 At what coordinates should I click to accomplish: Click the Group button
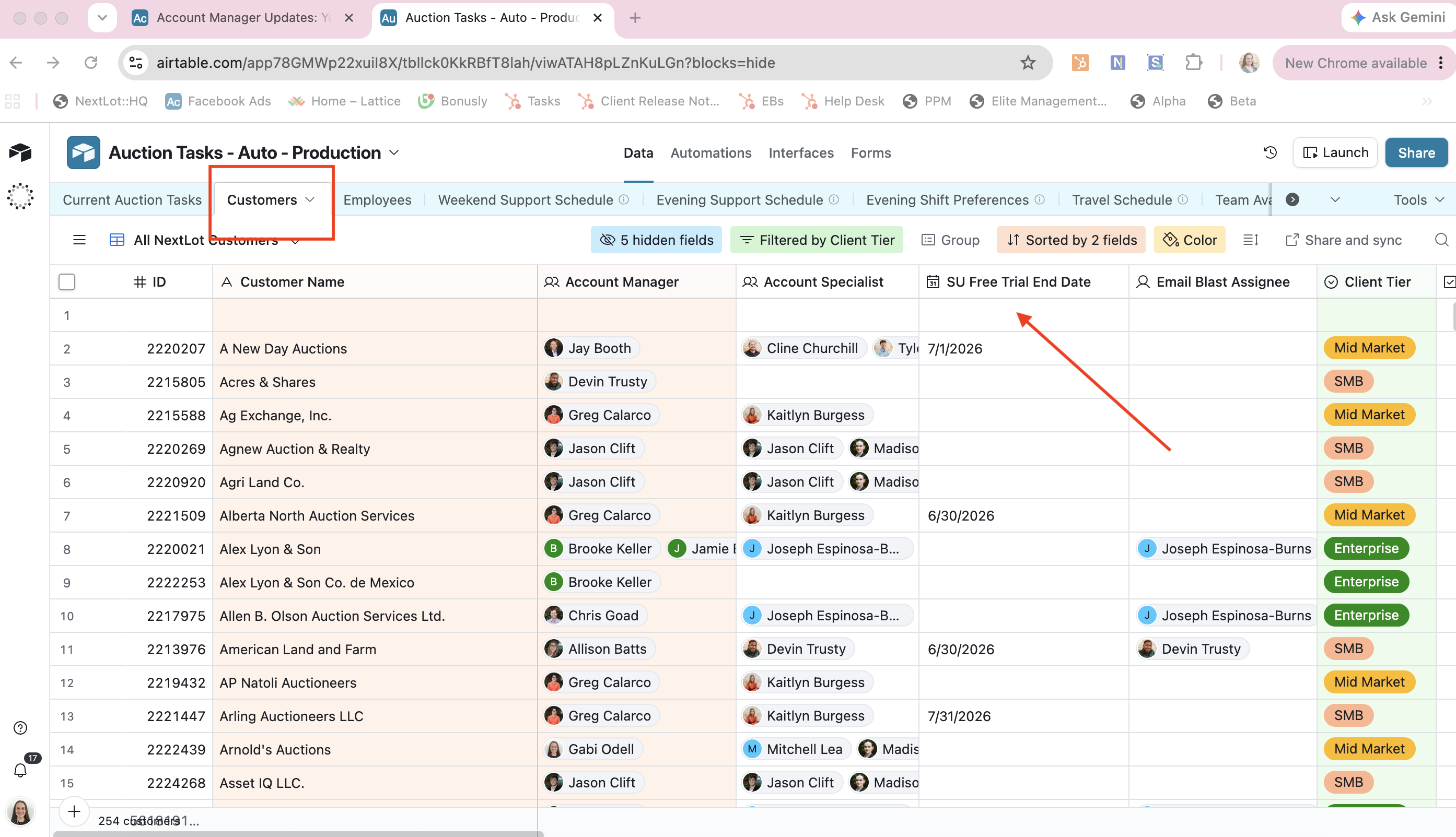[x=950, y=240]
